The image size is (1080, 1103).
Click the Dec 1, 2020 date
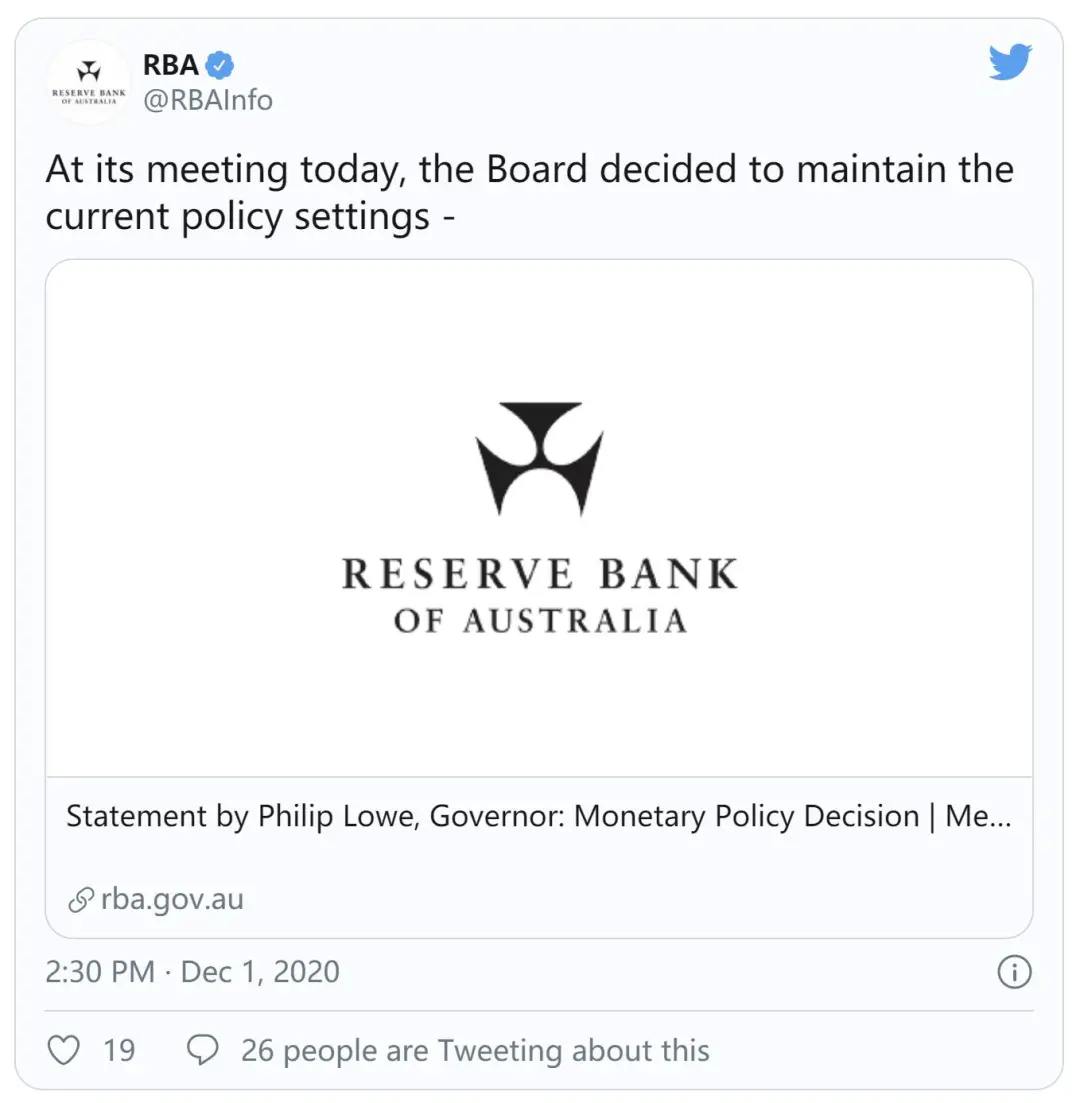[x=260, y=972]
